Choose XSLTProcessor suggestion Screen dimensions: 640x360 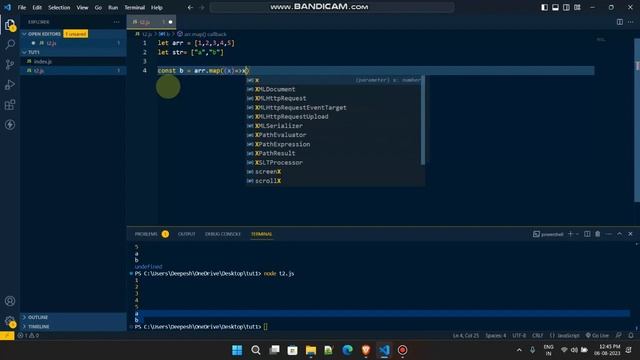[x=335, y=162]
